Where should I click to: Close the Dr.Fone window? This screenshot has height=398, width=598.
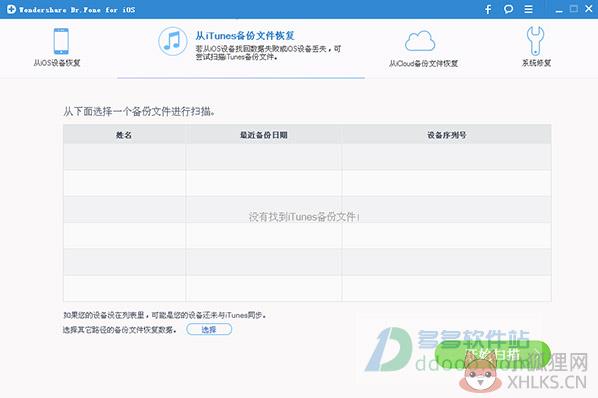tap(589, 9)
